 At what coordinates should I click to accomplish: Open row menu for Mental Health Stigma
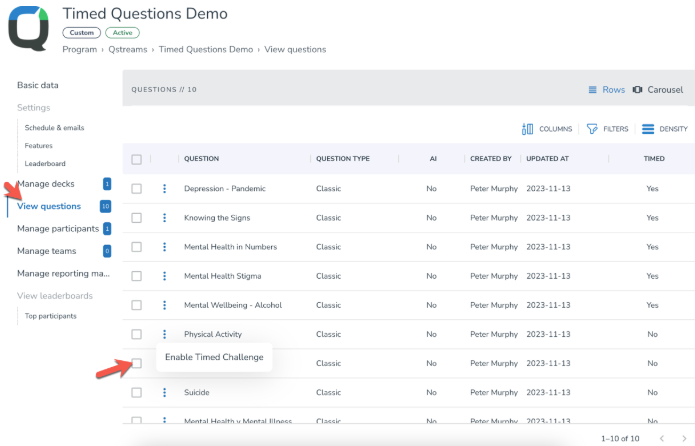[164, 276]
